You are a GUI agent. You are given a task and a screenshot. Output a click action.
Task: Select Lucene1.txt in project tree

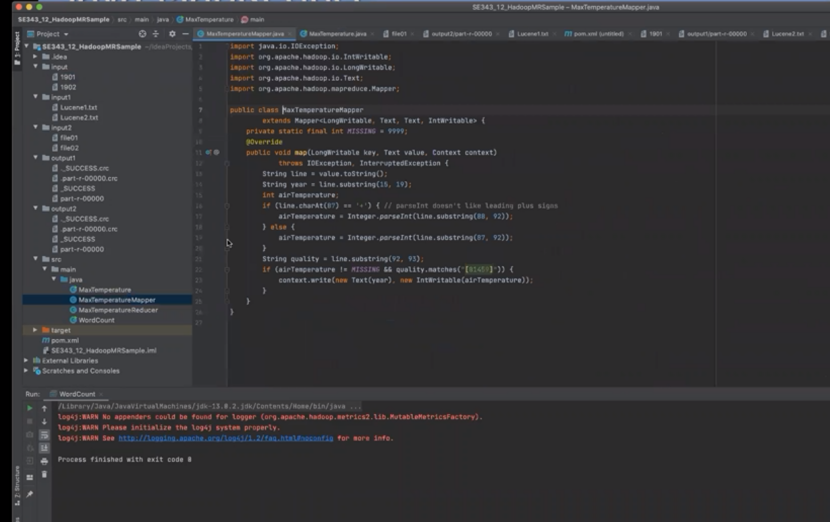click(x=79, y=107)
